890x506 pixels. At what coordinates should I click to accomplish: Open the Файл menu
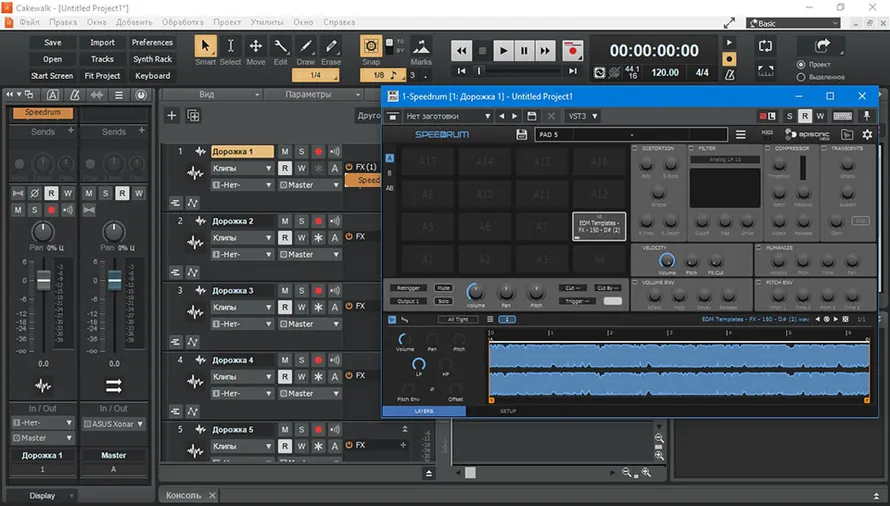point(30,22)
